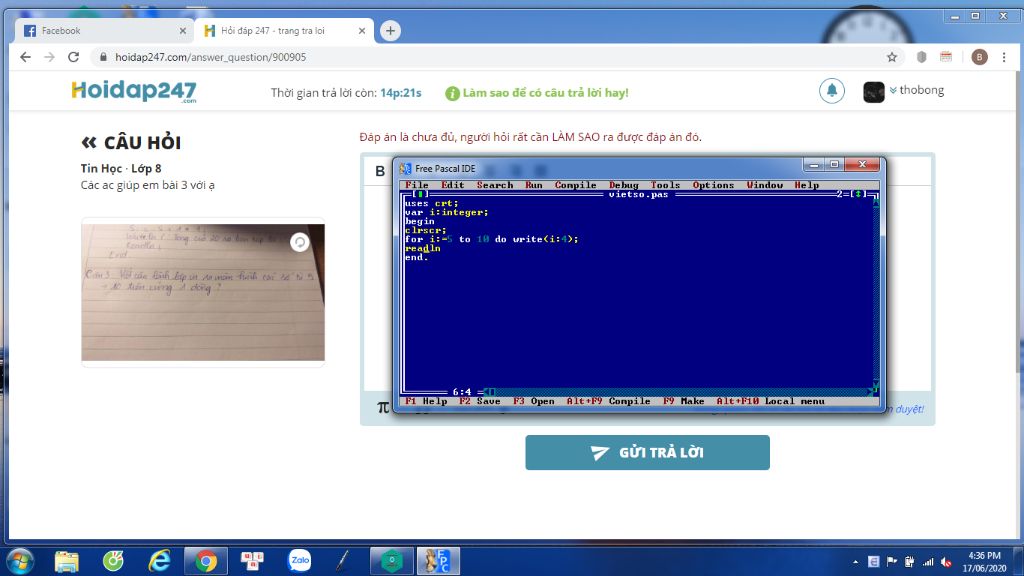This screenshot has height=576, width=1024.
Task: Click the volume tray icon
Action: point(946,562)
